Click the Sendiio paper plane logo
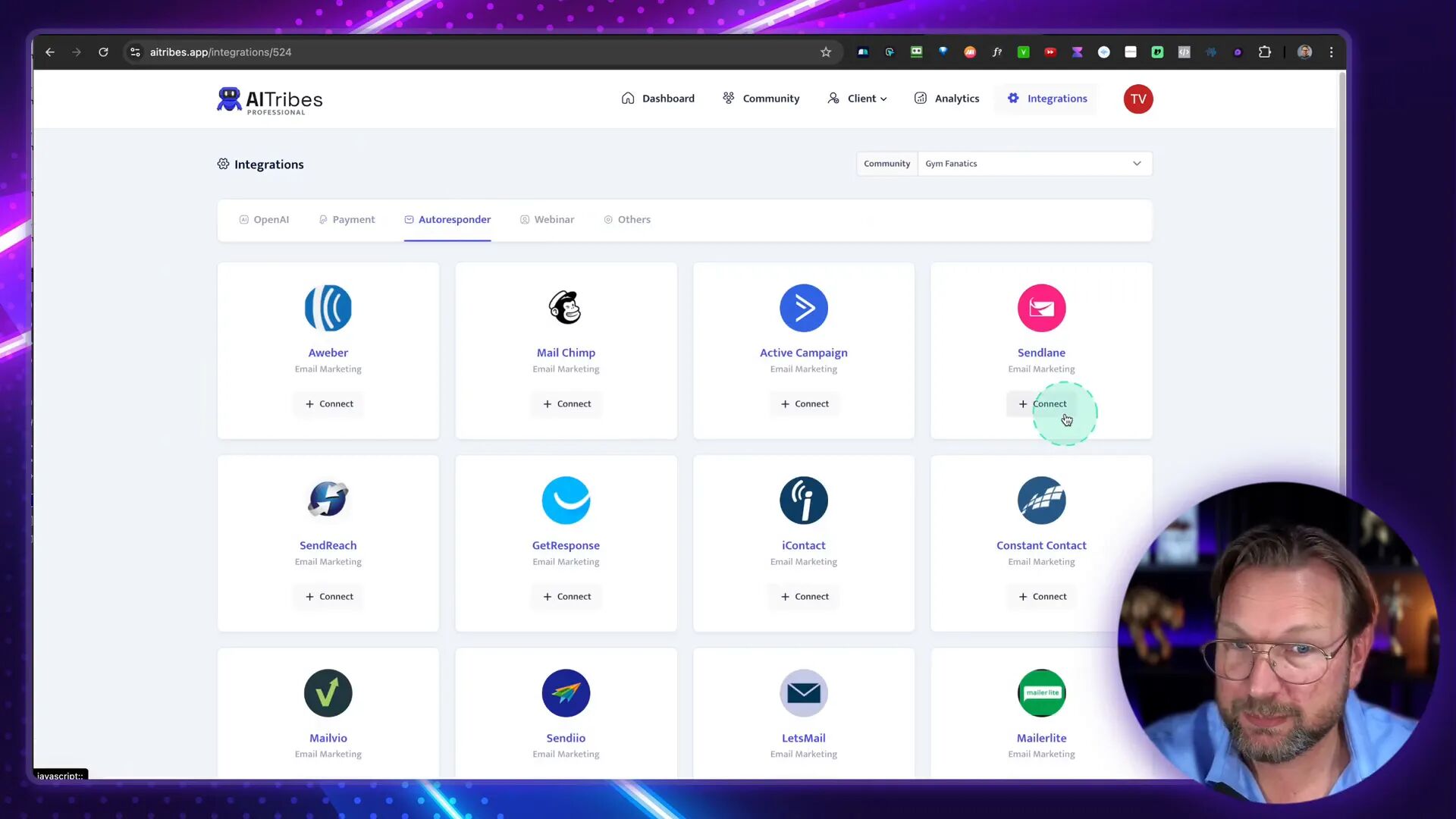The width and height of the screenshot is (1456, 819). pos(566,693)
